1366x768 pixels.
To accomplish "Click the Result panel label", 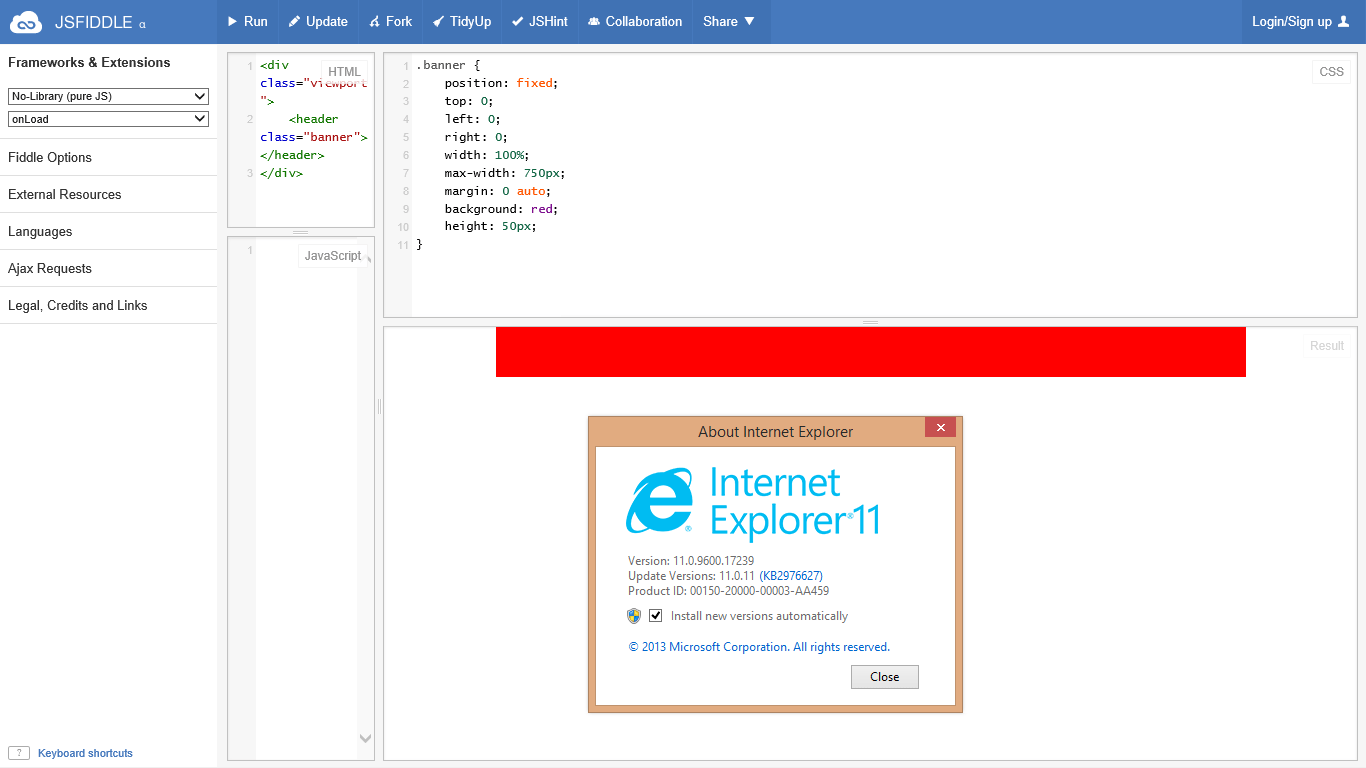I will [x=1327, y=346].
